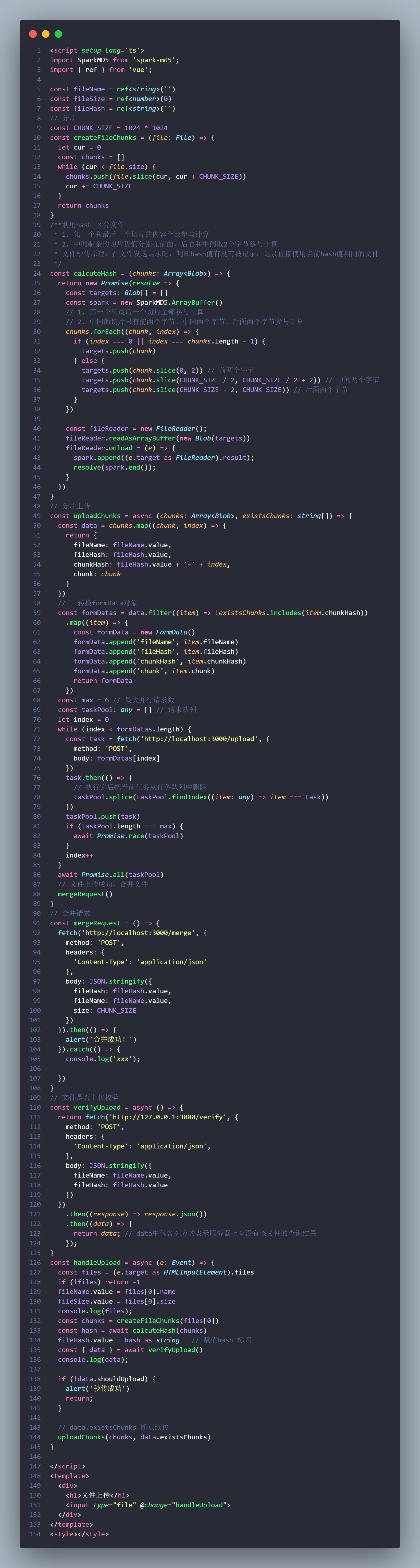Click the .then((response) => response.json()) line

(136, 1214)
